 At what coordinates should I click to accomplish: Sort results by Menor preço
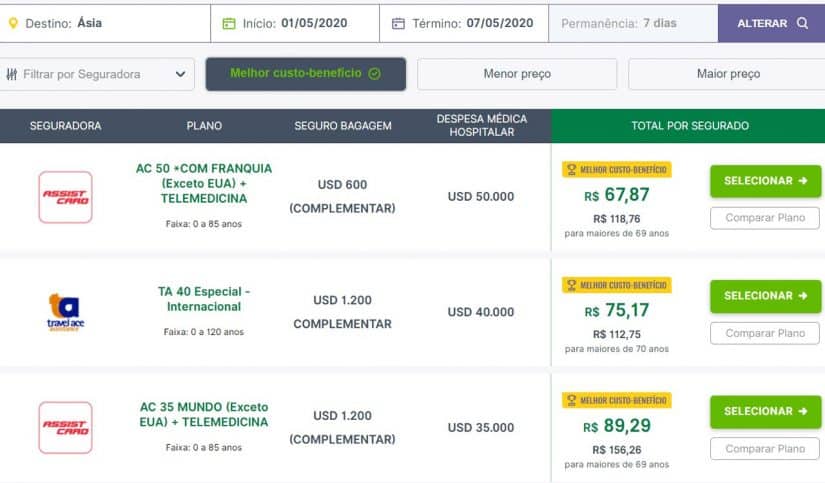point(517,74)
